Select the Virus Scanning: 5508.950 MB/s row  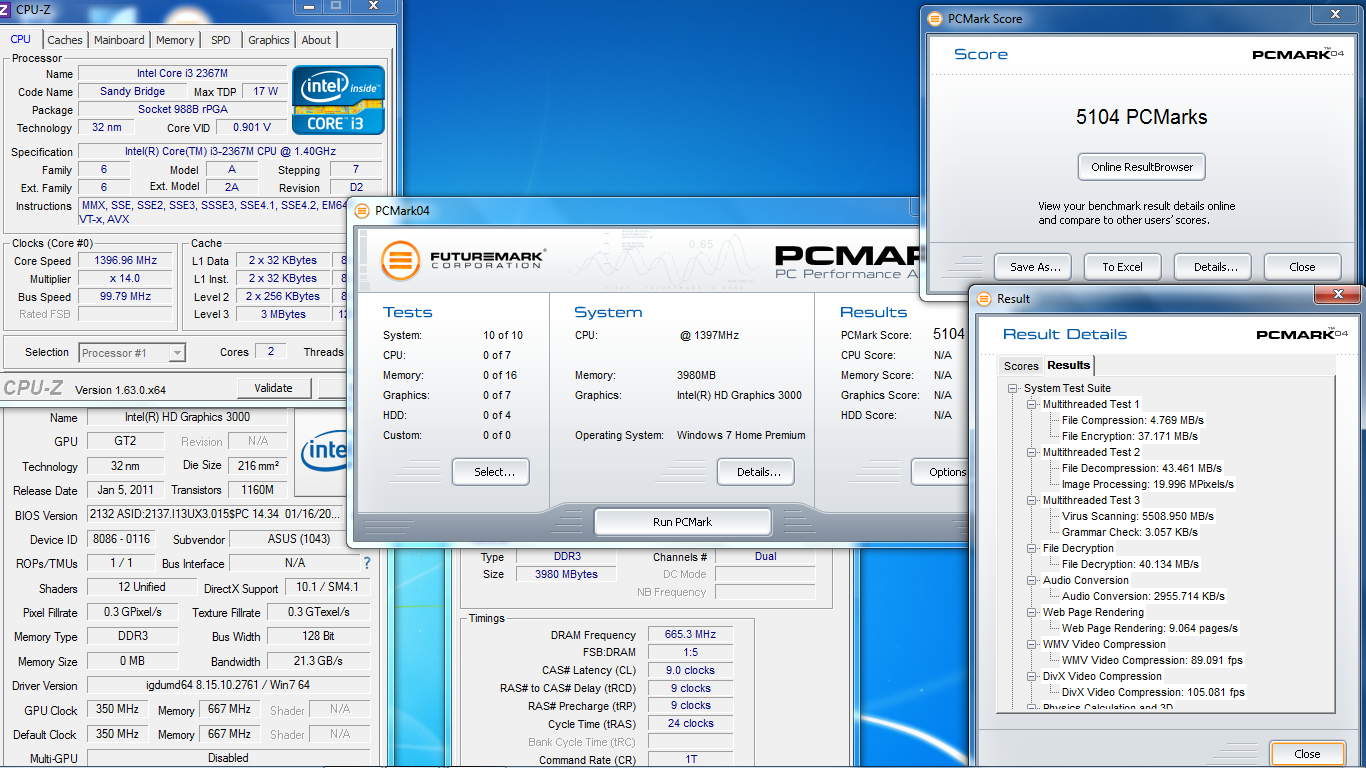(1138, 516)
